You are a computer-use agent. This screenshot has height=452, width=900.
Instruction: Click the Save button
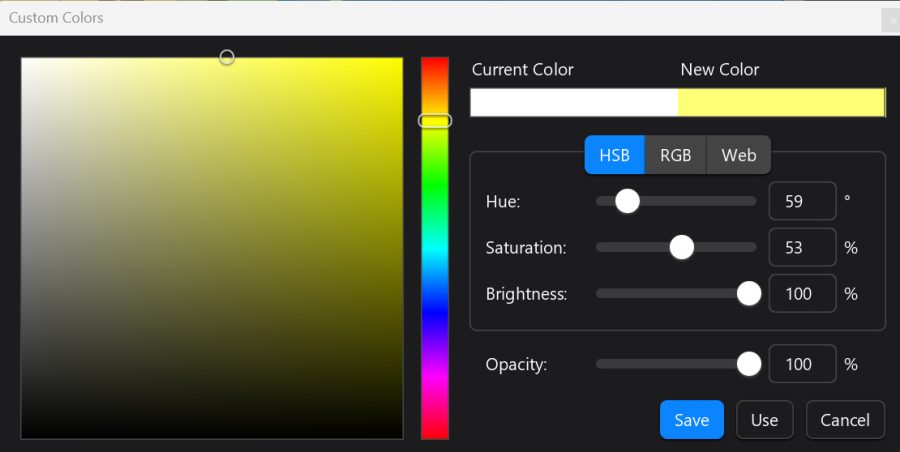692,420
